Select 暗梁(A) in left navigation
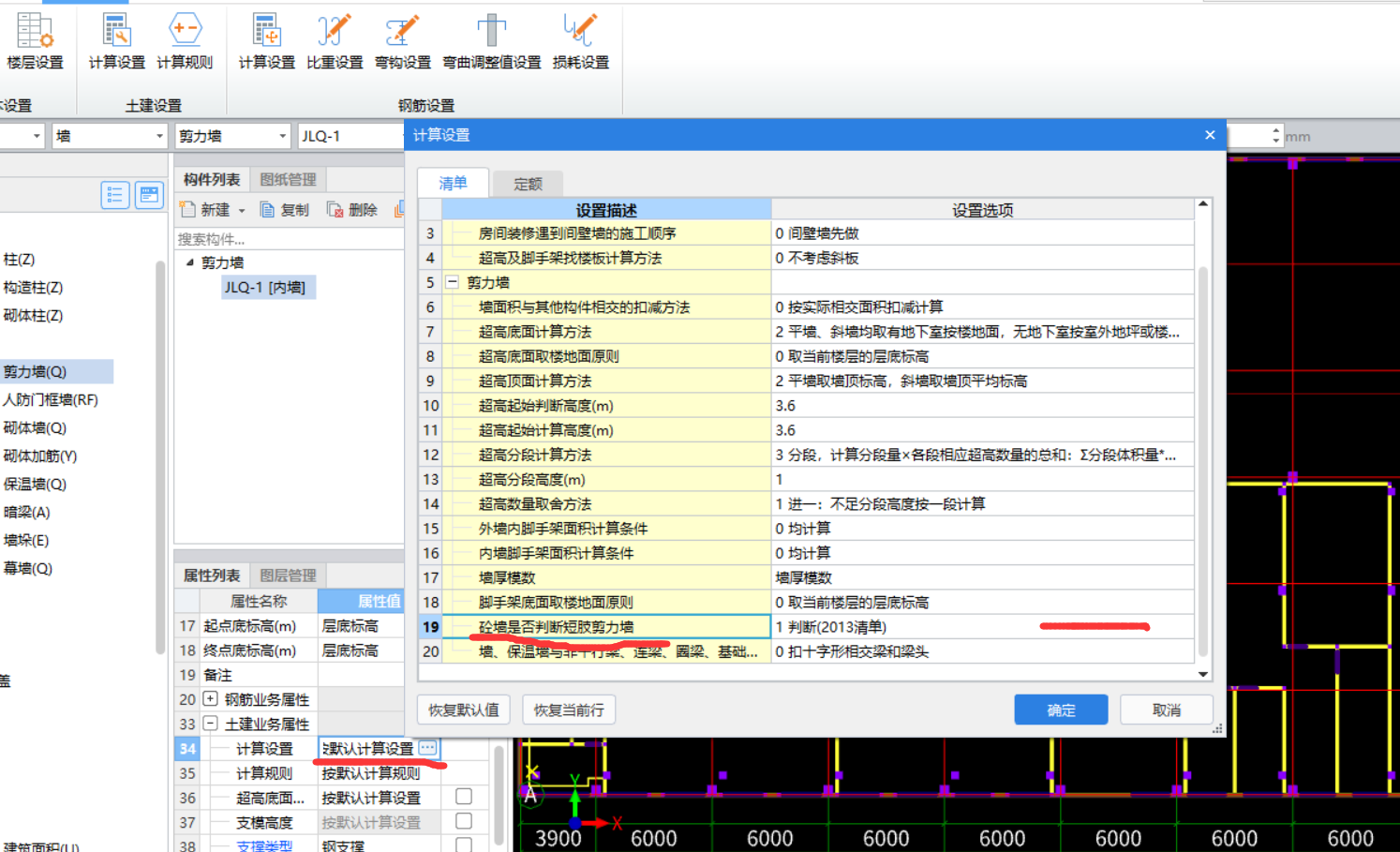The image size is (1400, 852). (x=27, y=512)
